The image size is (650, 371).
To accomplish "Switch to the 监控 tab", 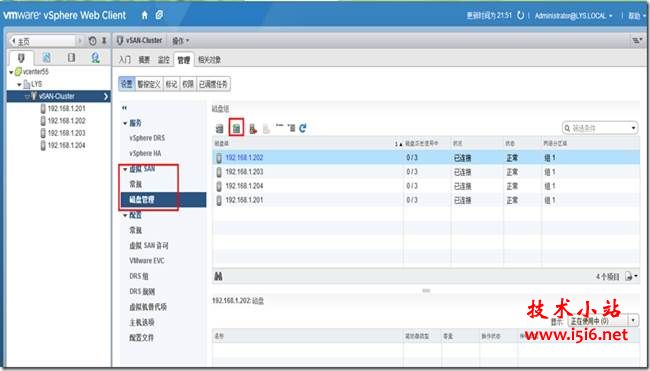I will pos(164,60).
